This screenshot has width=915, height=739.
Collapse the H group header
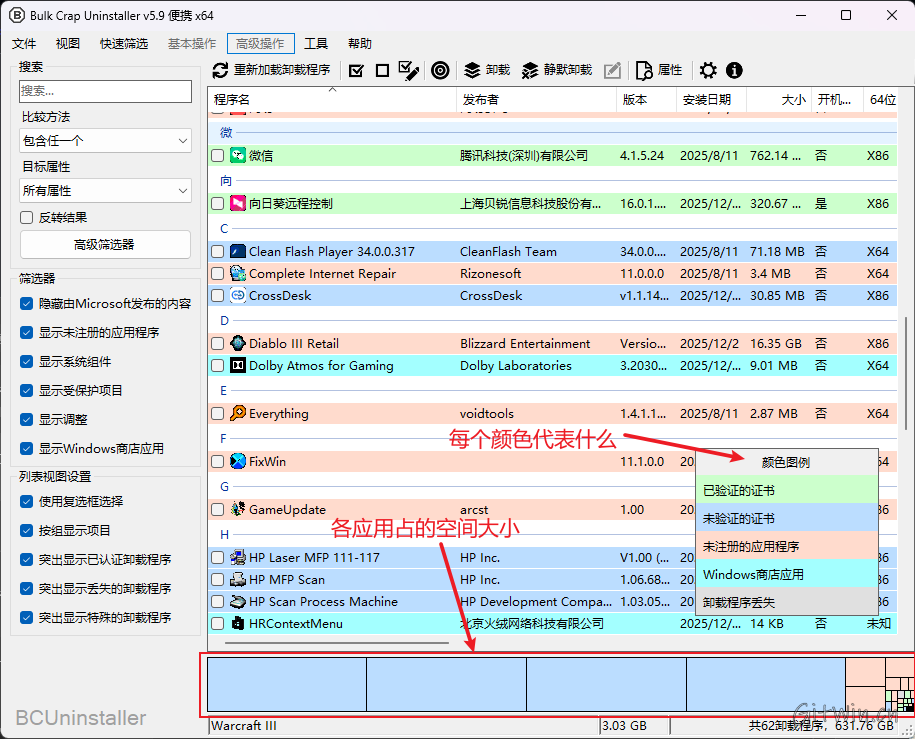click(224, 535)
